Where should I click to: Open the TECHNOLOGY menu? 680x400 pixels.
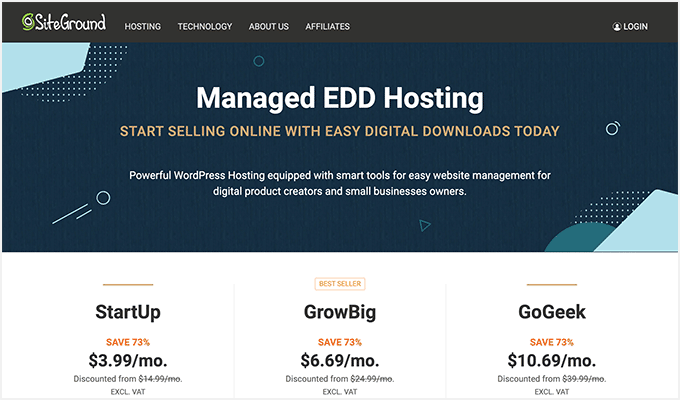(x=205, y=26)
